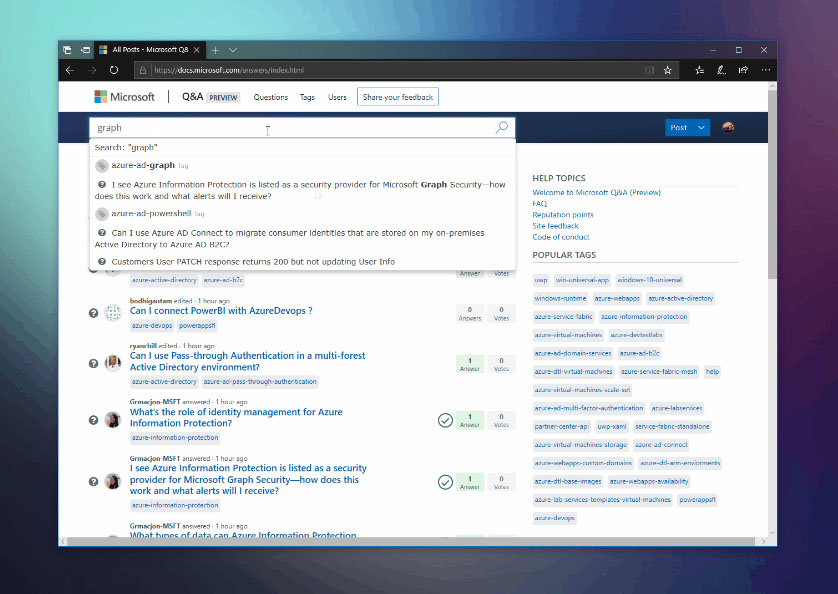Open Can I connect PowerBI with AzureDevops question

[x=221, y=311]
